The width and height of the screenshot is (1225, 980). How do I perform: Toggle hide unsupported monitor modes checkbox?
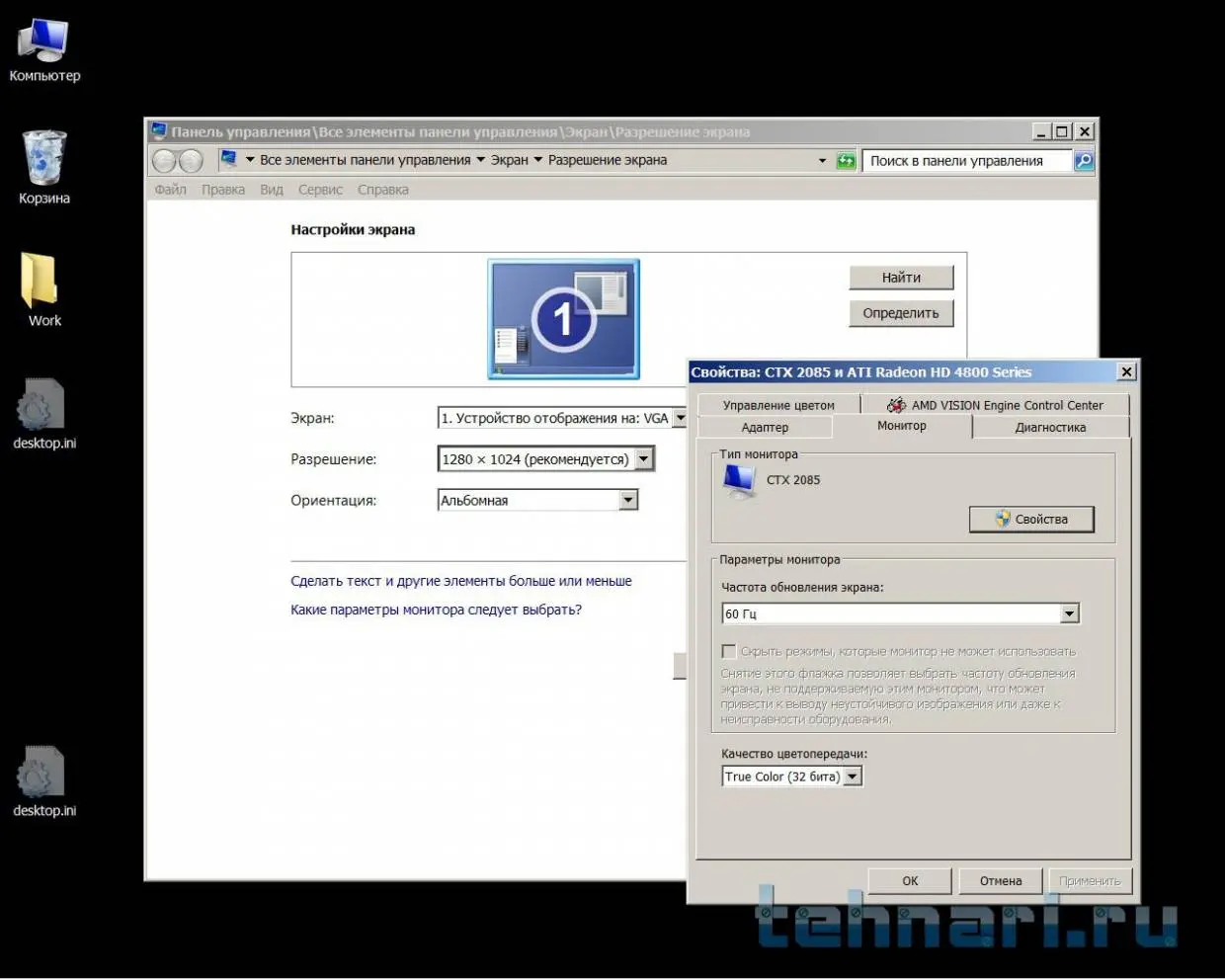729,651
